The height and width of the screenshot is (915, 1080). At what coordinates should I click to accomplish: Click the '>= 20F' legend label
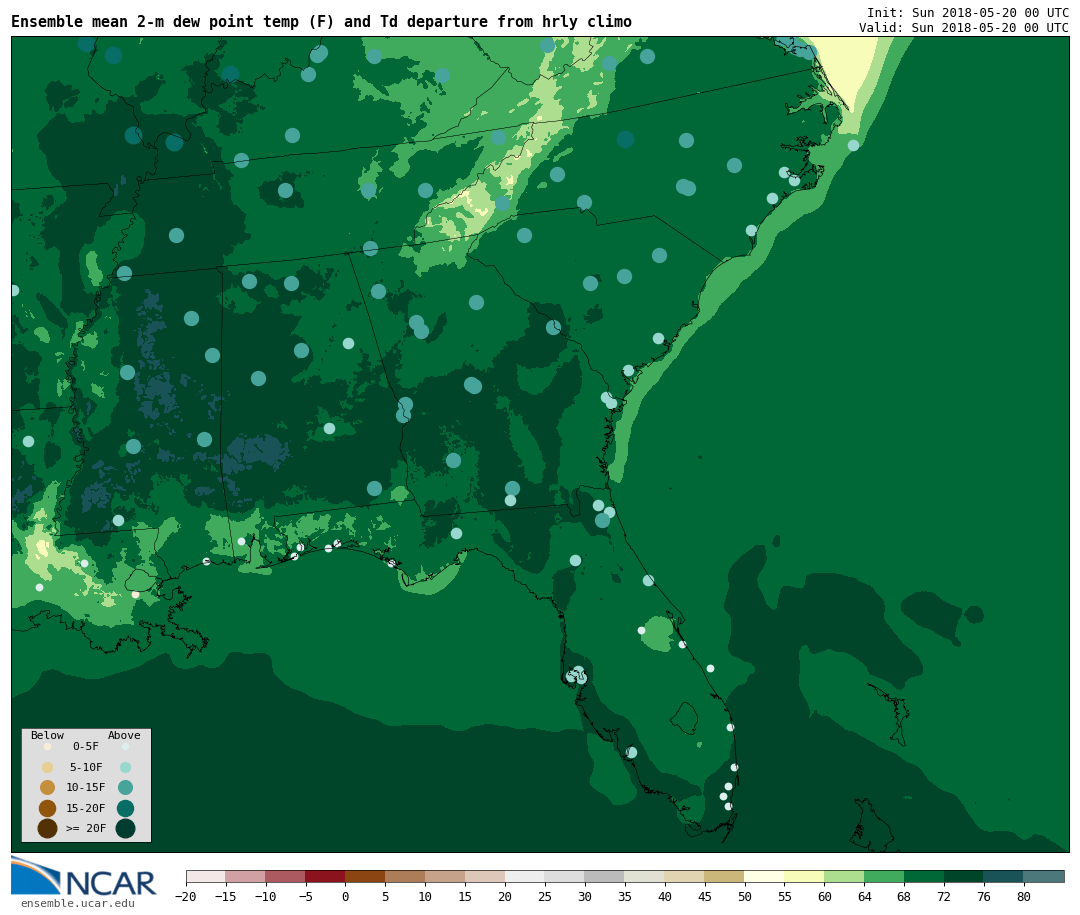[86, 828]
